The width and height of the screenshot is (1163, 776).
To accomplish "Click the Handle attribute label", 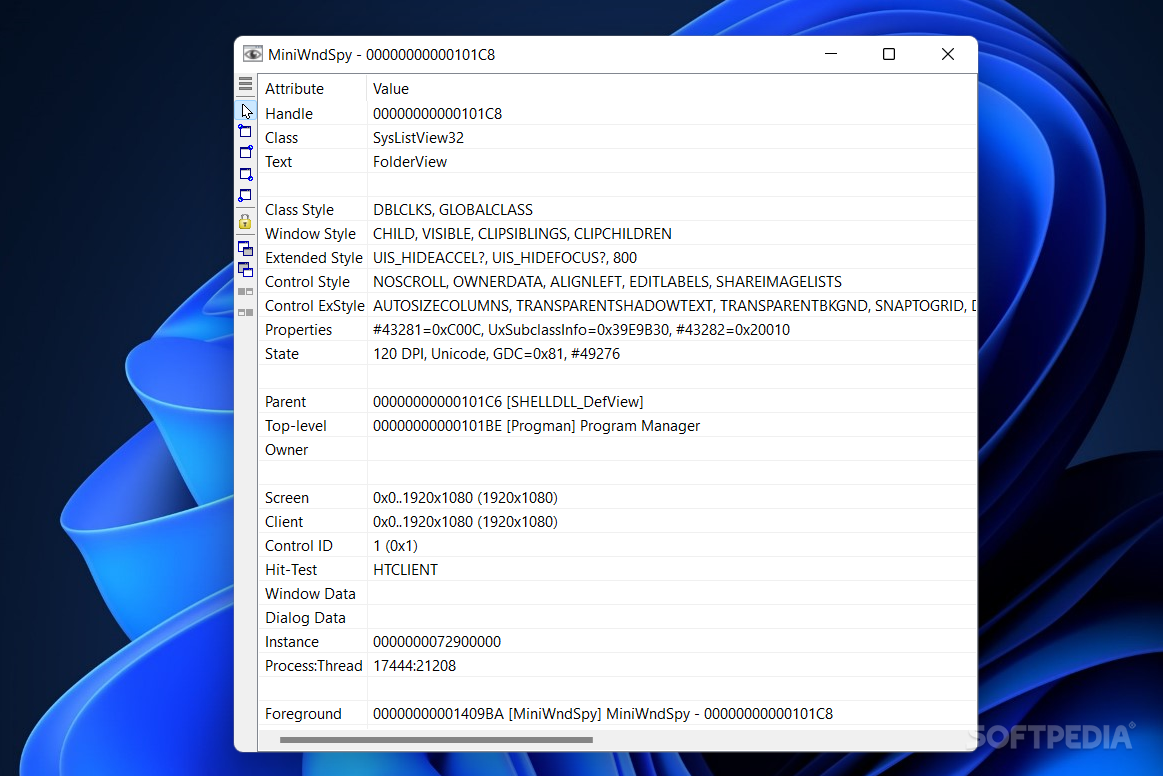I will tap(289, 114).
